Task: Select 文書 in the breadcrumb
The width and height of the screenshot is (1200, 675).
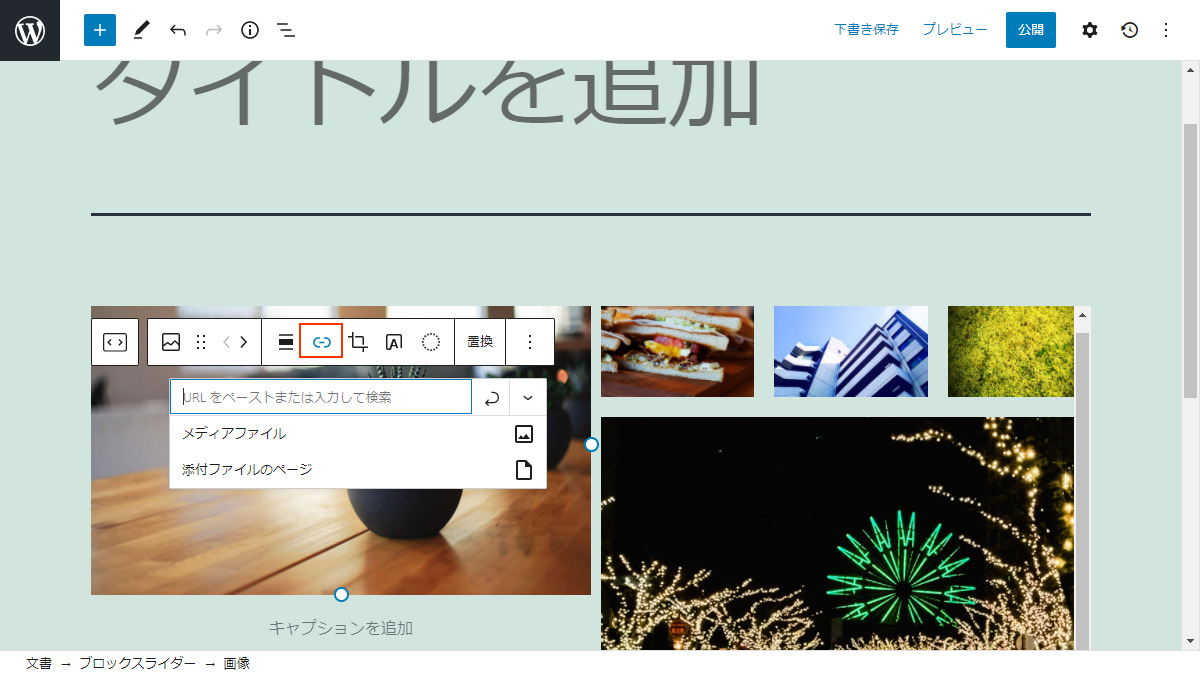Action: pyautogui.click(x=38, y=663)
